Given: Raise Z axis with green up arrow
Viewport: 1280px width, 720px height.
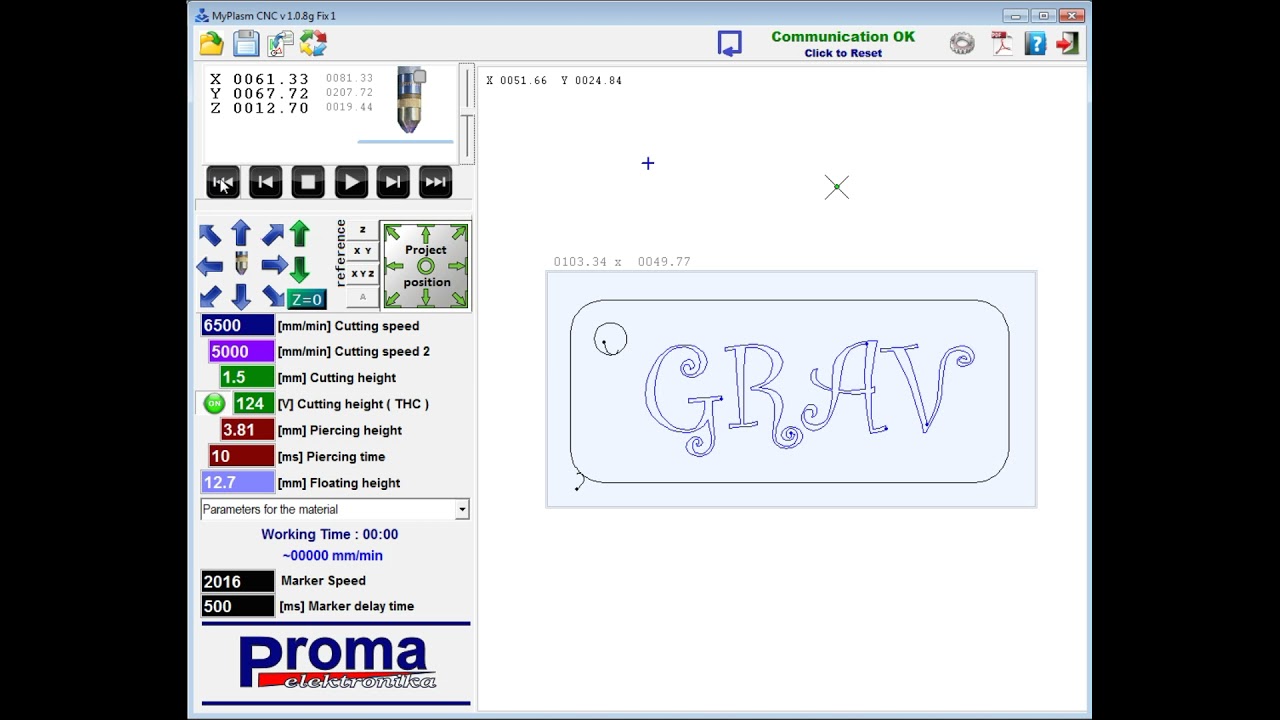Looking at the screenshot, I should 300,234.
